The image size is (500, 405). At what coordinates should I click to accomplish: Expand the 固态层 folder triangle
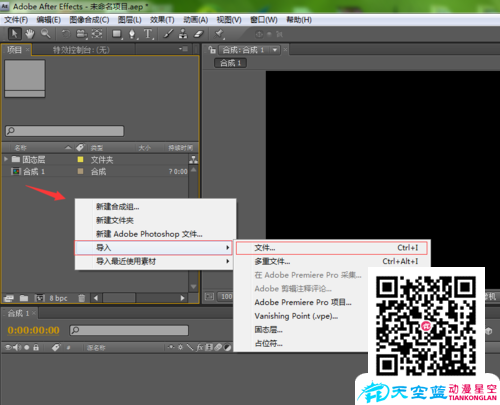(x=6, y=159)
